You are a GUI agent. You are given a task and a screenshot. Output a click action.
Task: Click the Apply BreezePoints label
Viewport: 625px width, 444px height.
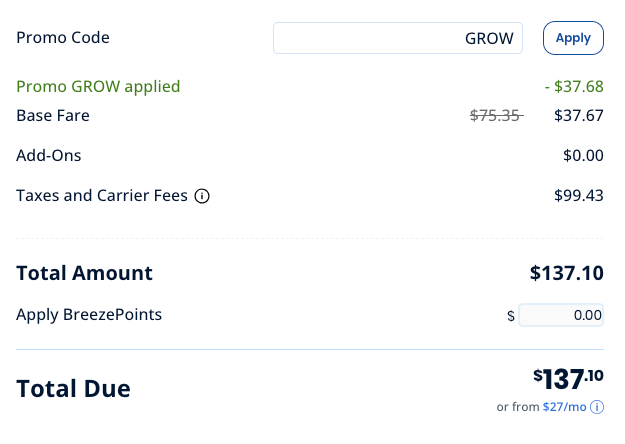[89, 314]
